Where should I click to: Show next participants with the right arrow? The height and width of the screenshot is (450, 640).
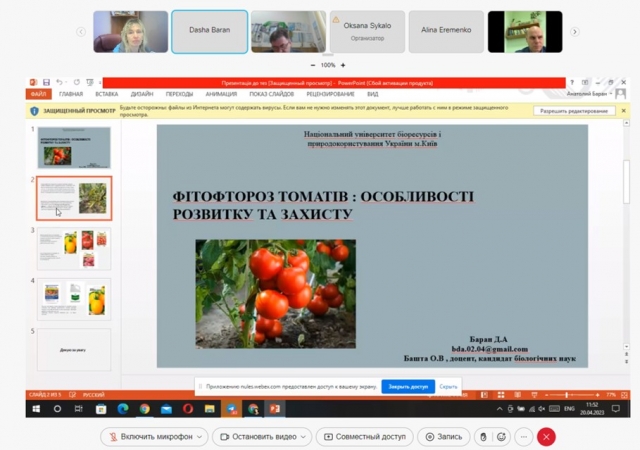click(x=575, y=32)
